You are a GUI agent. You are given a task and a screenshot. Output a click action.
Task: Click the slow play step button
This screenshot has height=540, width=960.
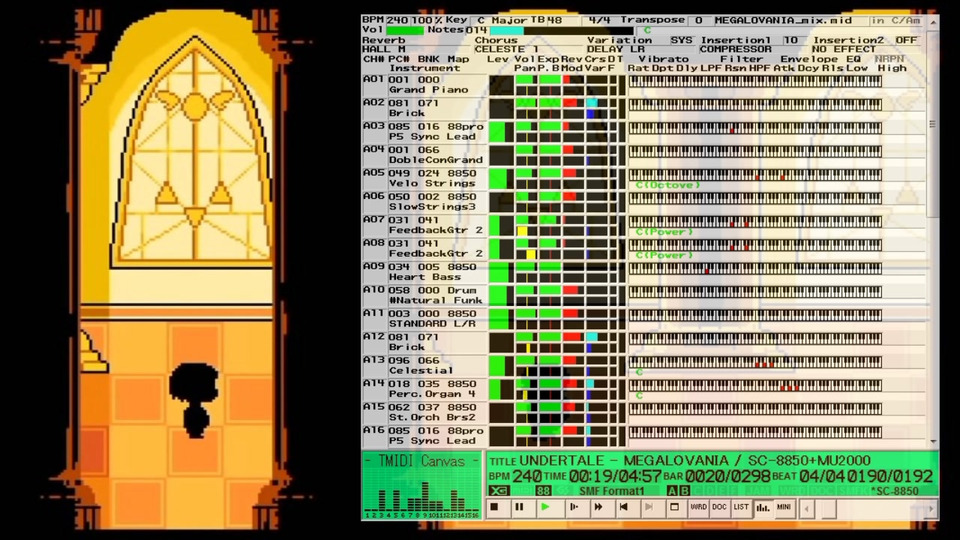click(573, 507)
